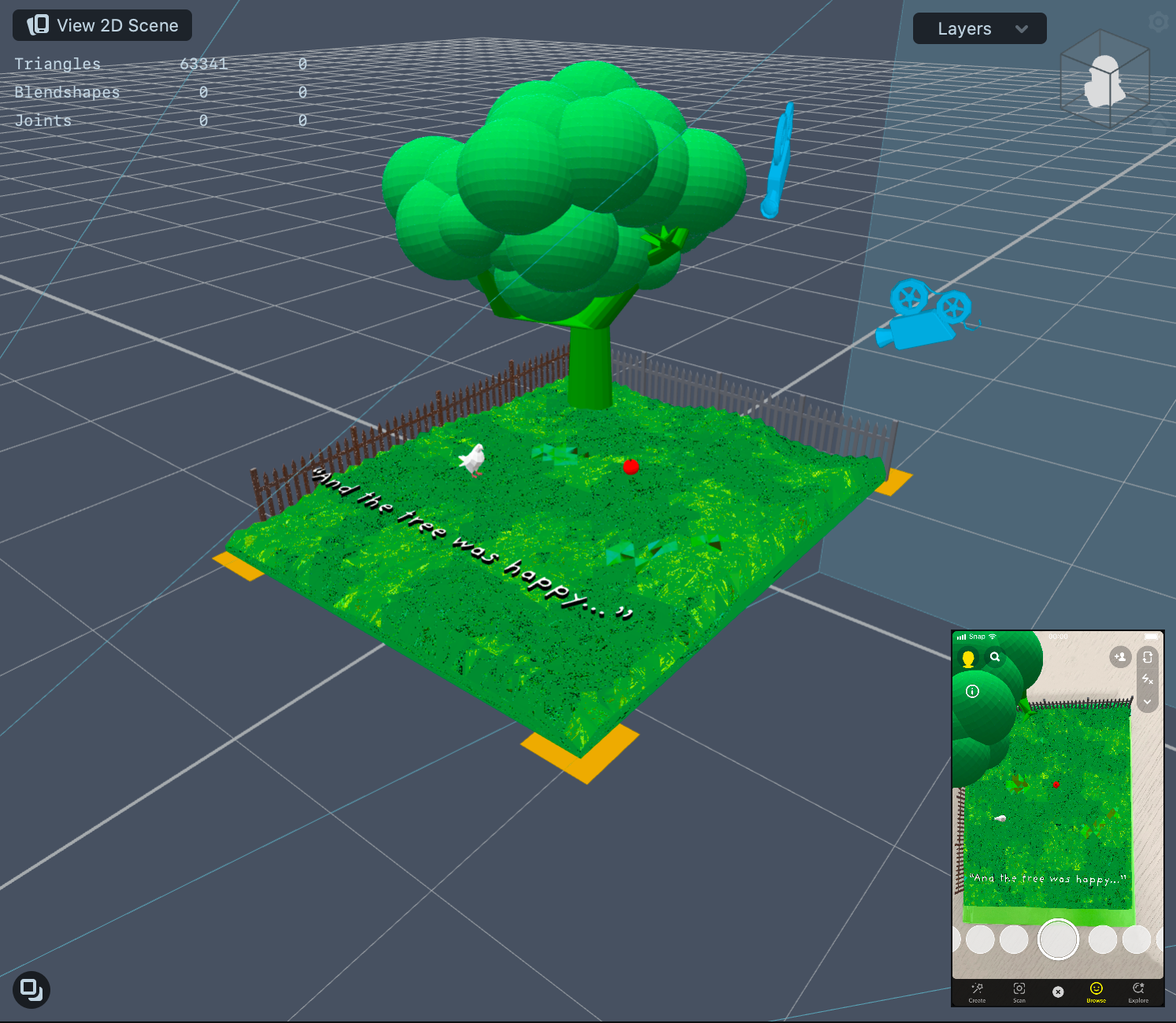Screen dimensions: 1176x1023
Task: Select the lens circle left of shutter
Action: 1014,940
